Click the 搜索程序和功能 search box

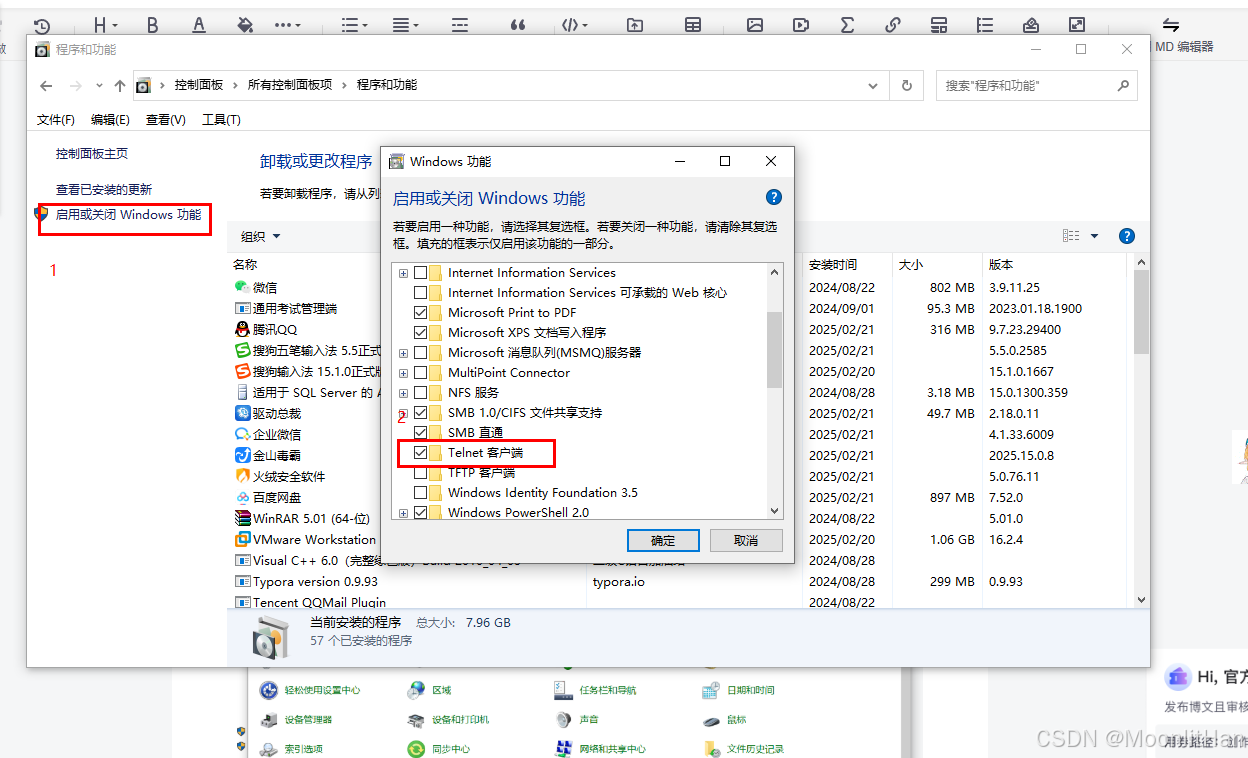(1030, 85)
